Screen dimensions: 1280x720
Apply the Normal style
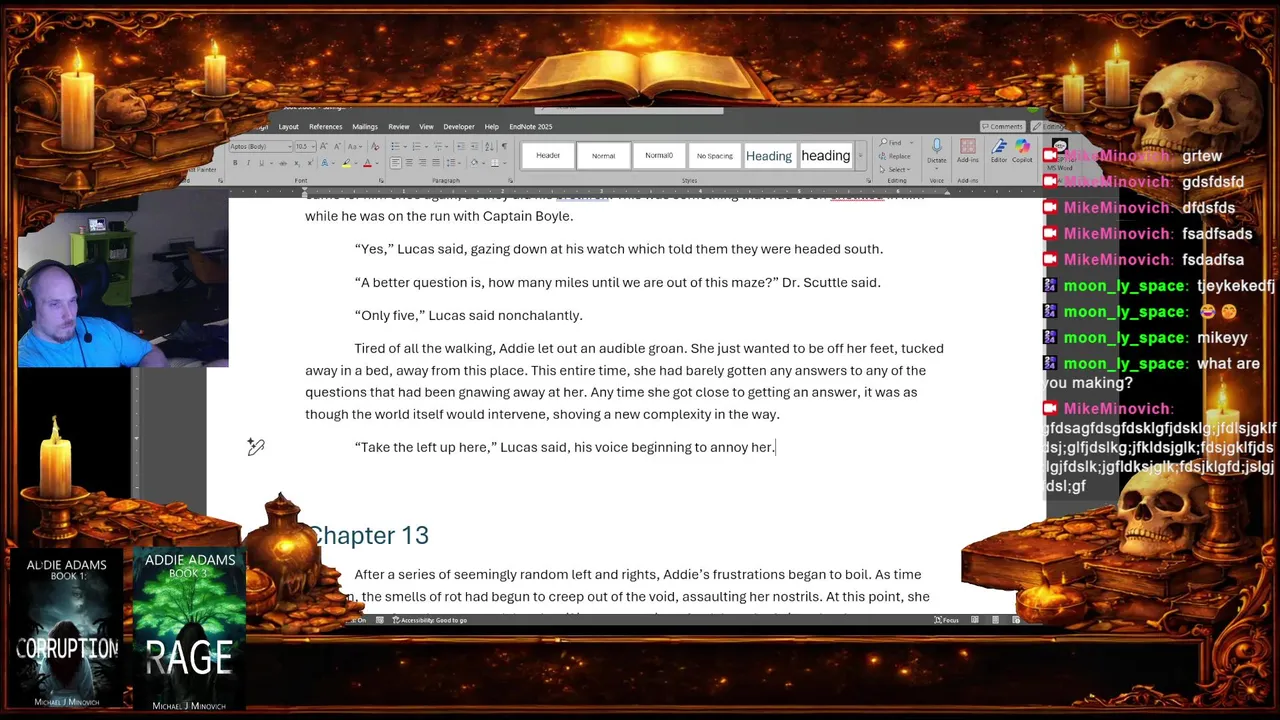coord(603,155)
